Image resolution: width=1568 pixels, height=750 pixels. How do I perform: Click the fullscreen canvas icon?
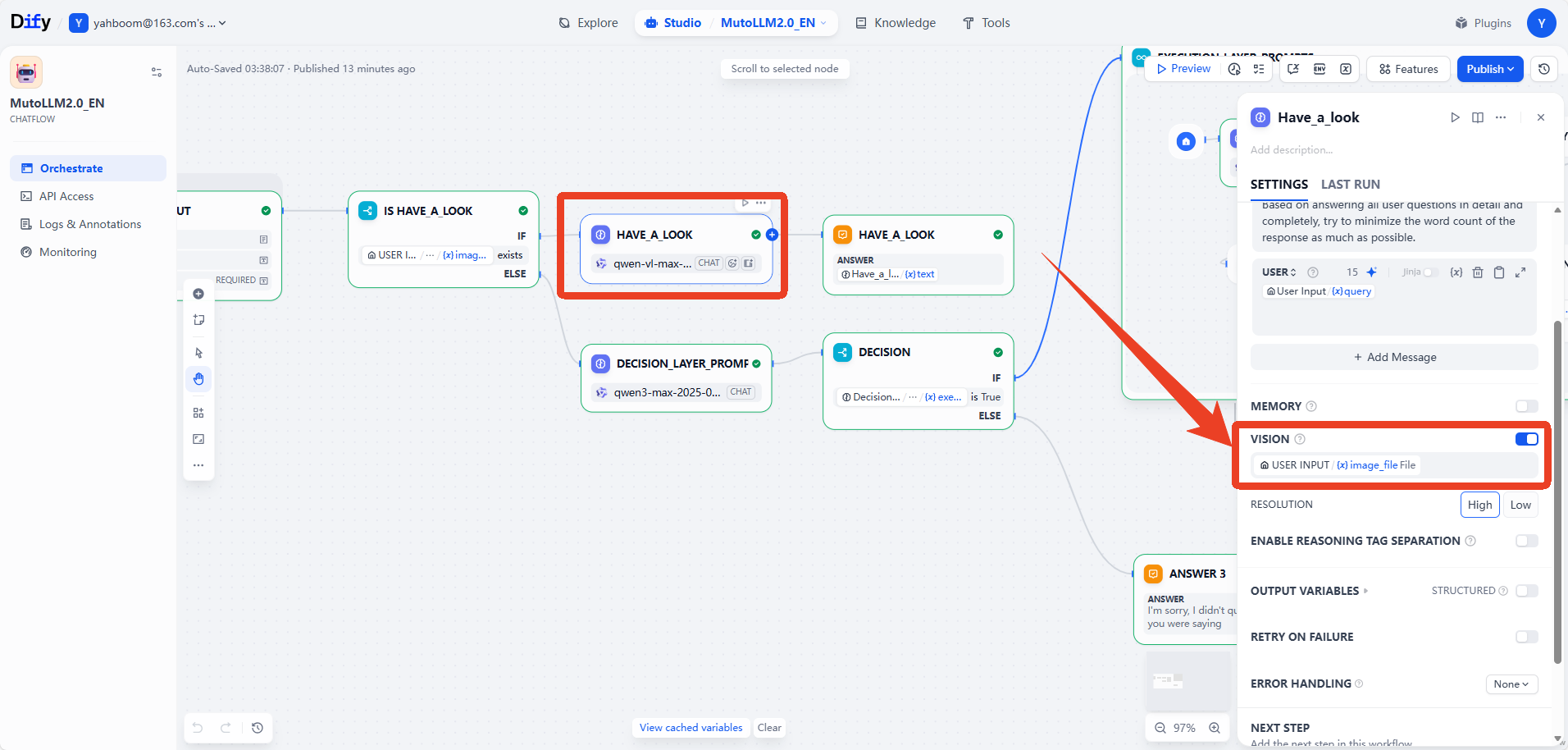point(198,439)
